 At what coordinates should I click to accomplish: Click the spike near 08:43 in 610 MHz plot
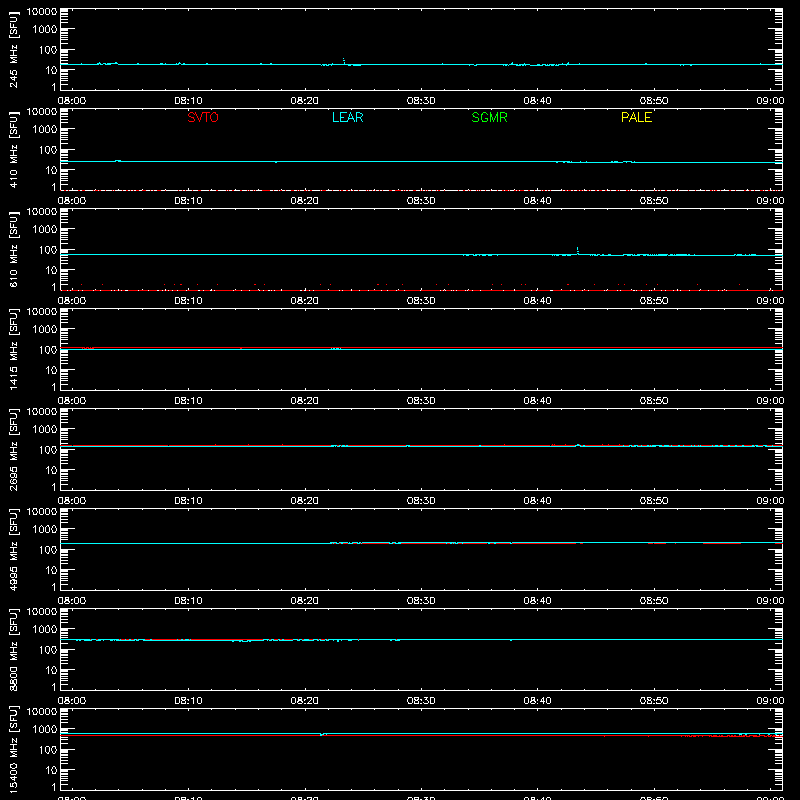(x=578, y=250)
